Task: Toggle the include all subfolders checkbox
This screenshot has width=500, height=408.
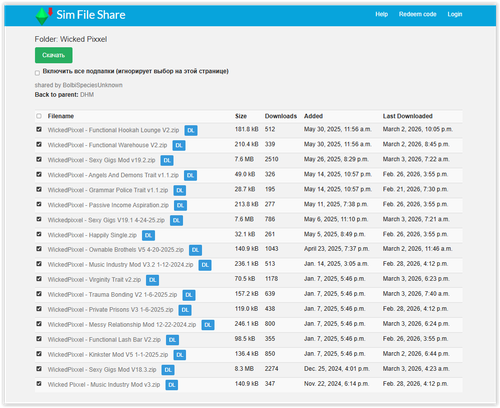Action: (37, 73)
